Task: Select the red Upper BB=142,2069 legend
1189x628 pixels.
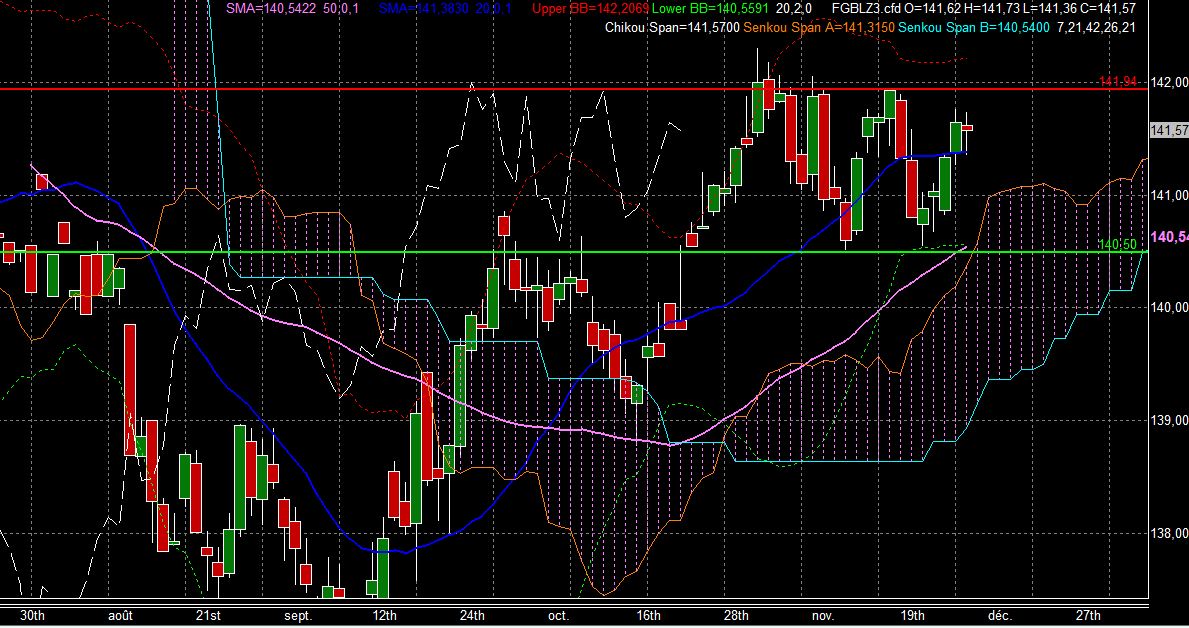Action: click(x=590, y=8)
